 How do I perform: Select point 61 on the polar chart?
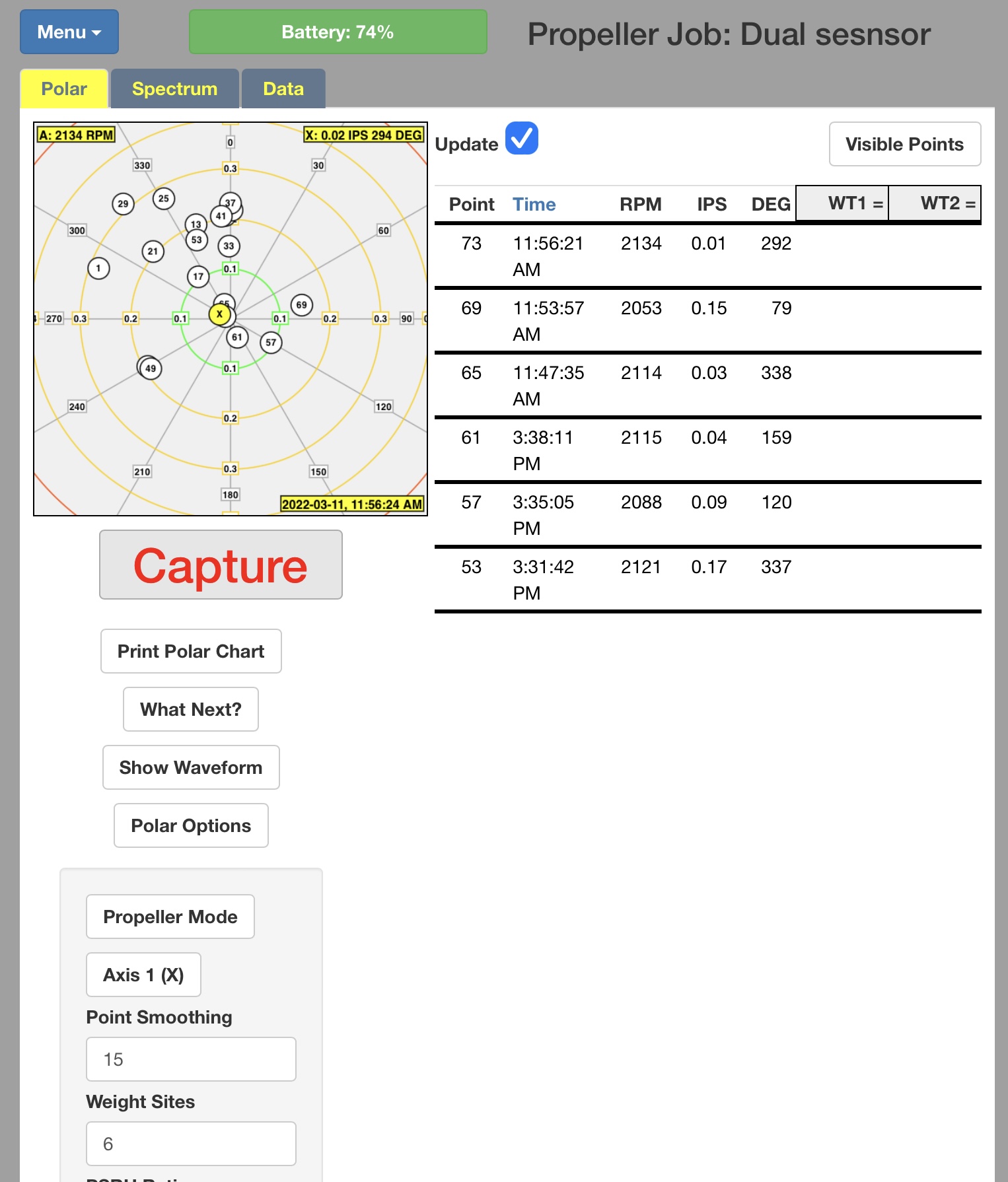pyautogui.click(x=237, y=337)
